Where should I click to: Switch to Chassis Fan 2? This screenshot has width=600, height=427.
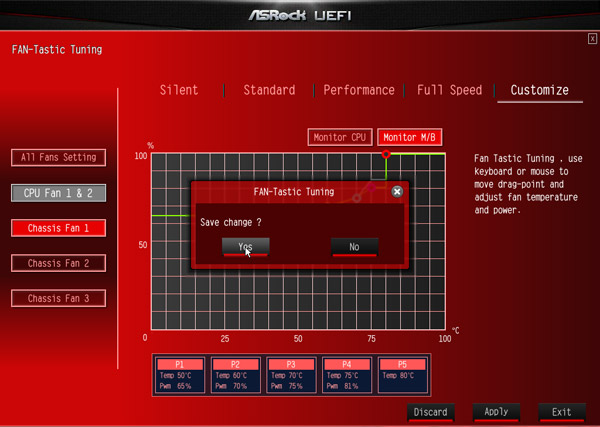coord(59,263)
